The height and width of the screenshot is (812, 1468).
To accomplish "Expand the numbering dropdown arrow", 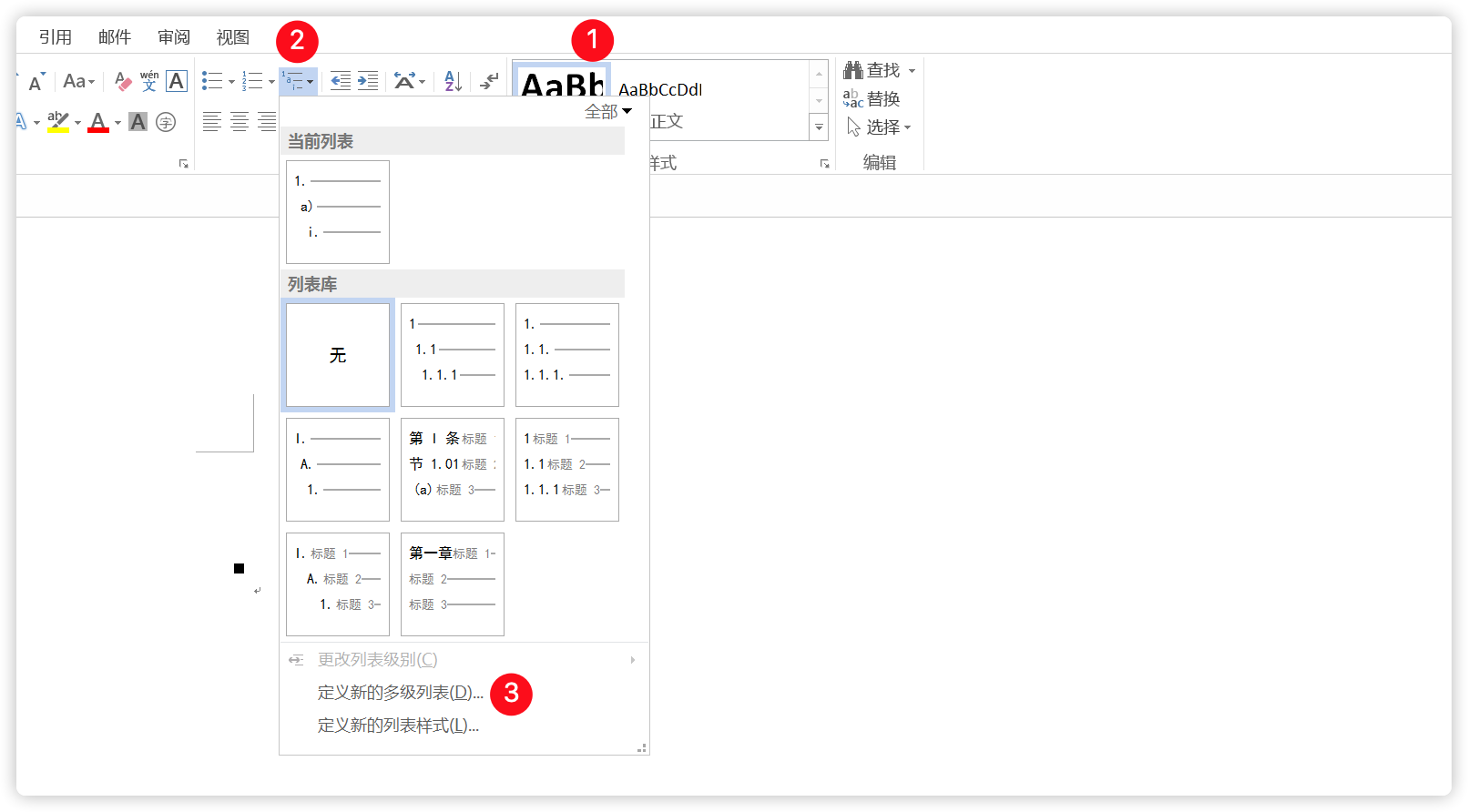I will pos(271,82).
